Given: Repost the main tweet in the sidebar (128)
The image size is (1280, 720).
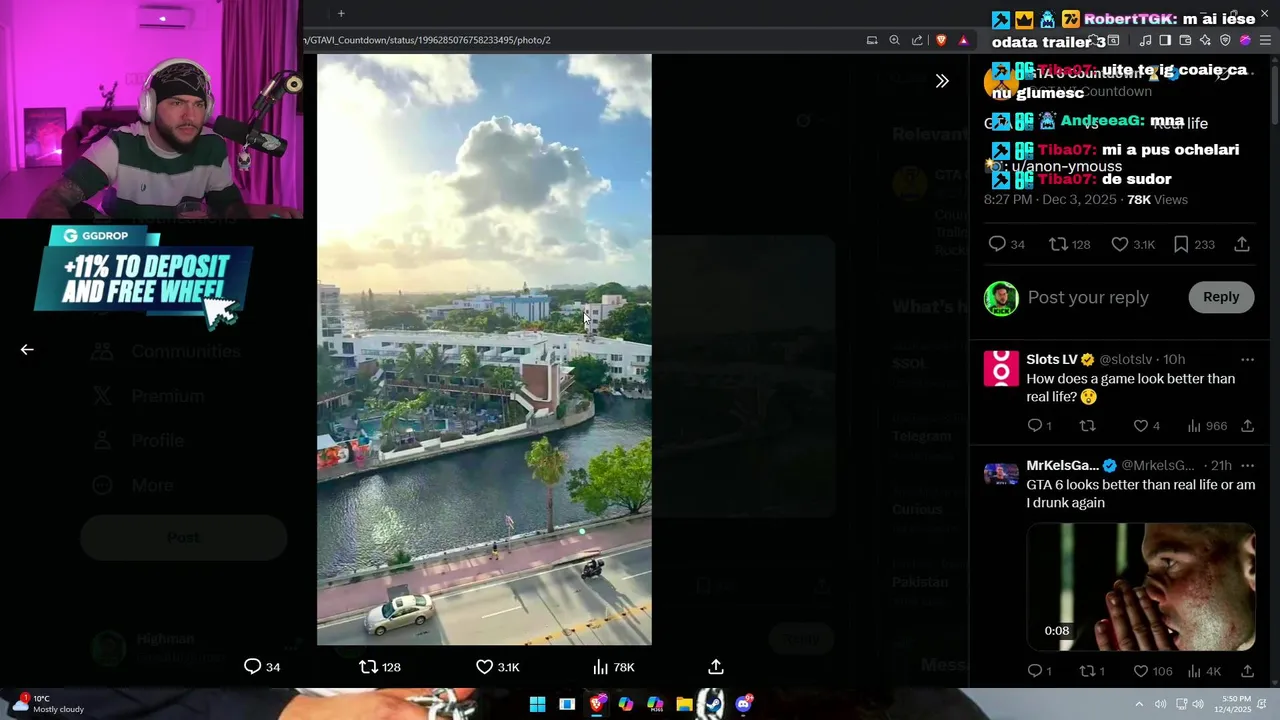Looking at the screenshot, I should point(1069,244).
